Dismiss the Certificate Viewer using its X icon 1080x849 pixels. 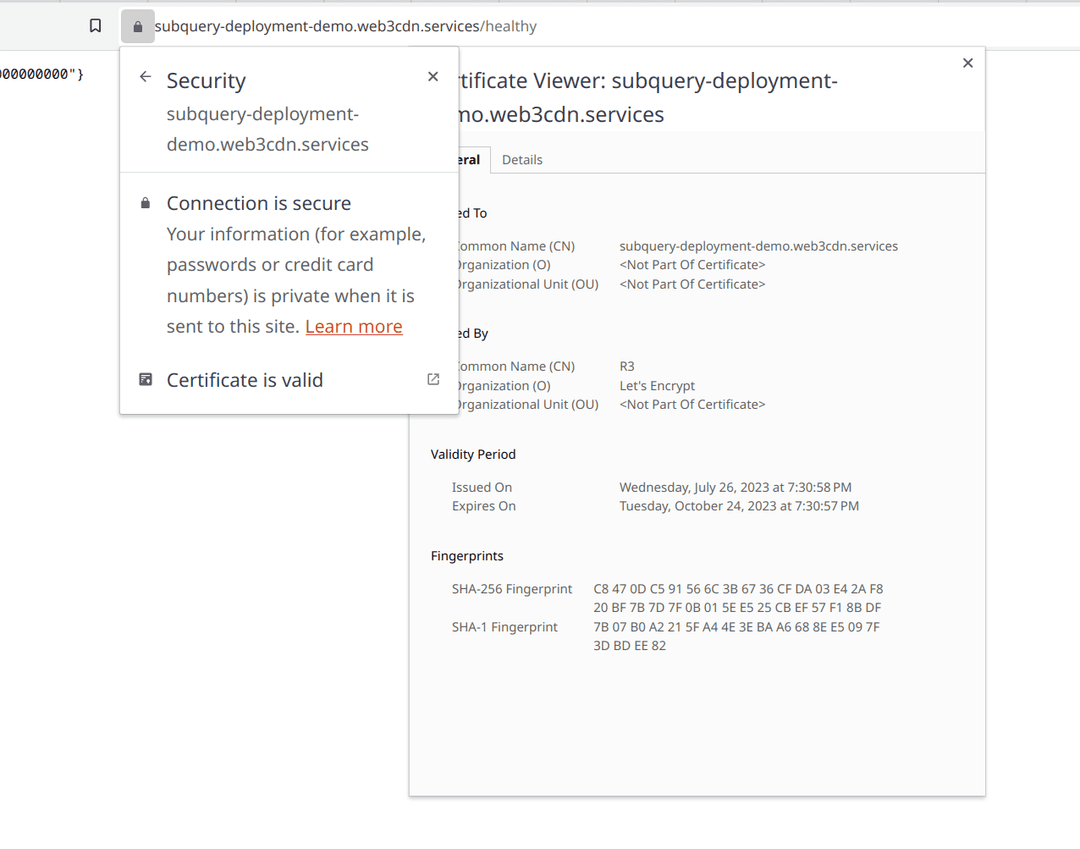(967, 62)
